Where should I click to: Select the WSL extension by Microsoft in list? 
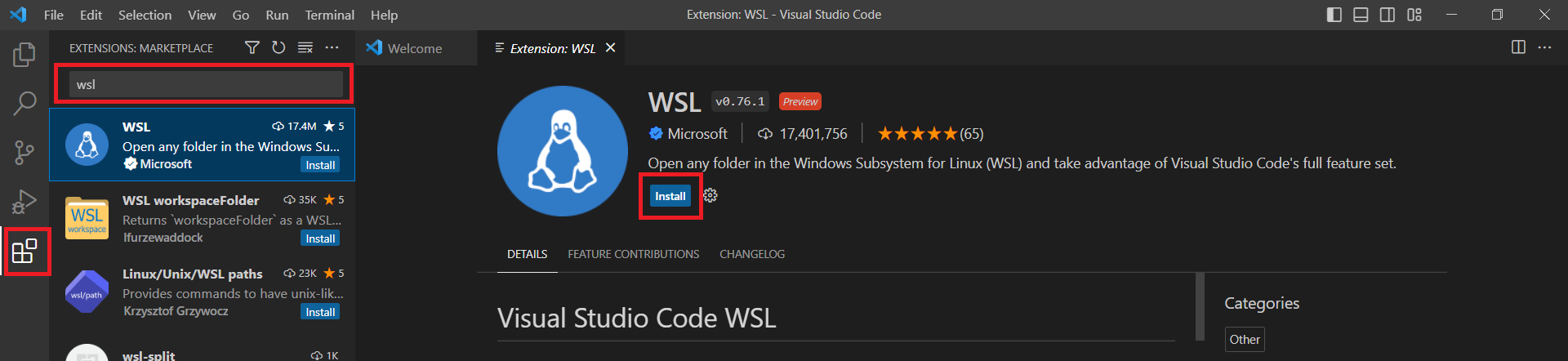click(202, 145)
